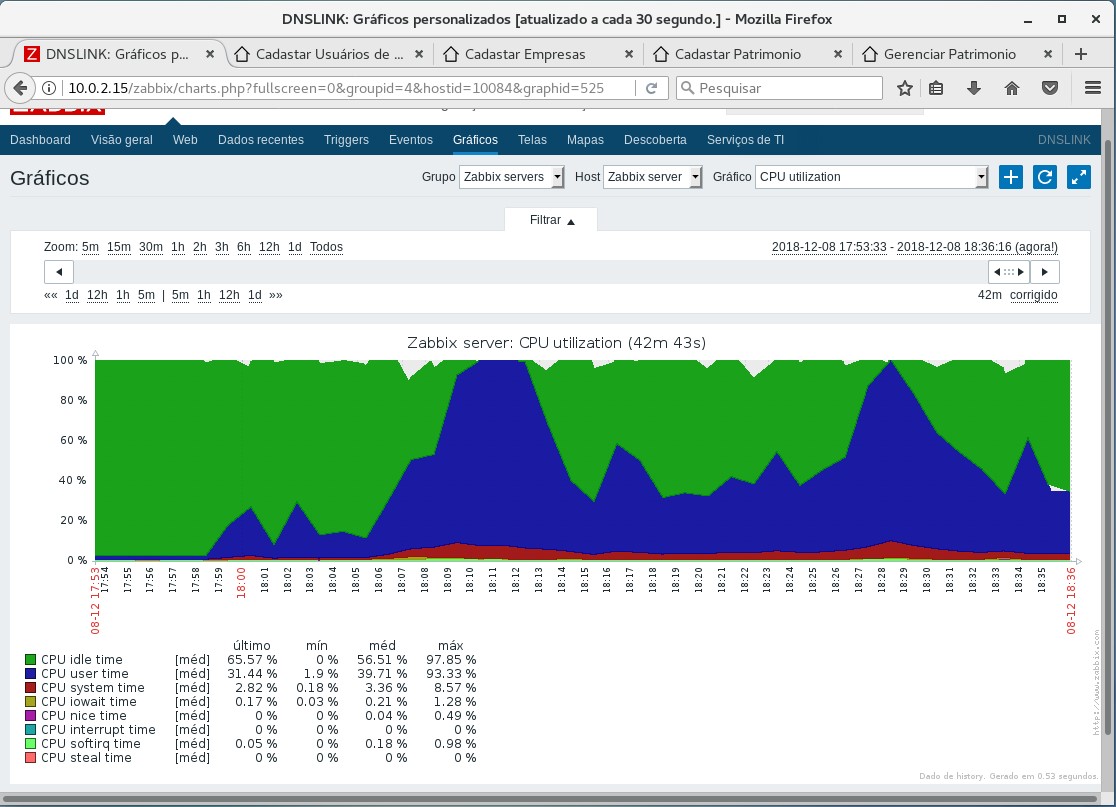Click the dark red CPU system time swatch
Viewport: 1116px width, 807px height.
tap(30, 687)
